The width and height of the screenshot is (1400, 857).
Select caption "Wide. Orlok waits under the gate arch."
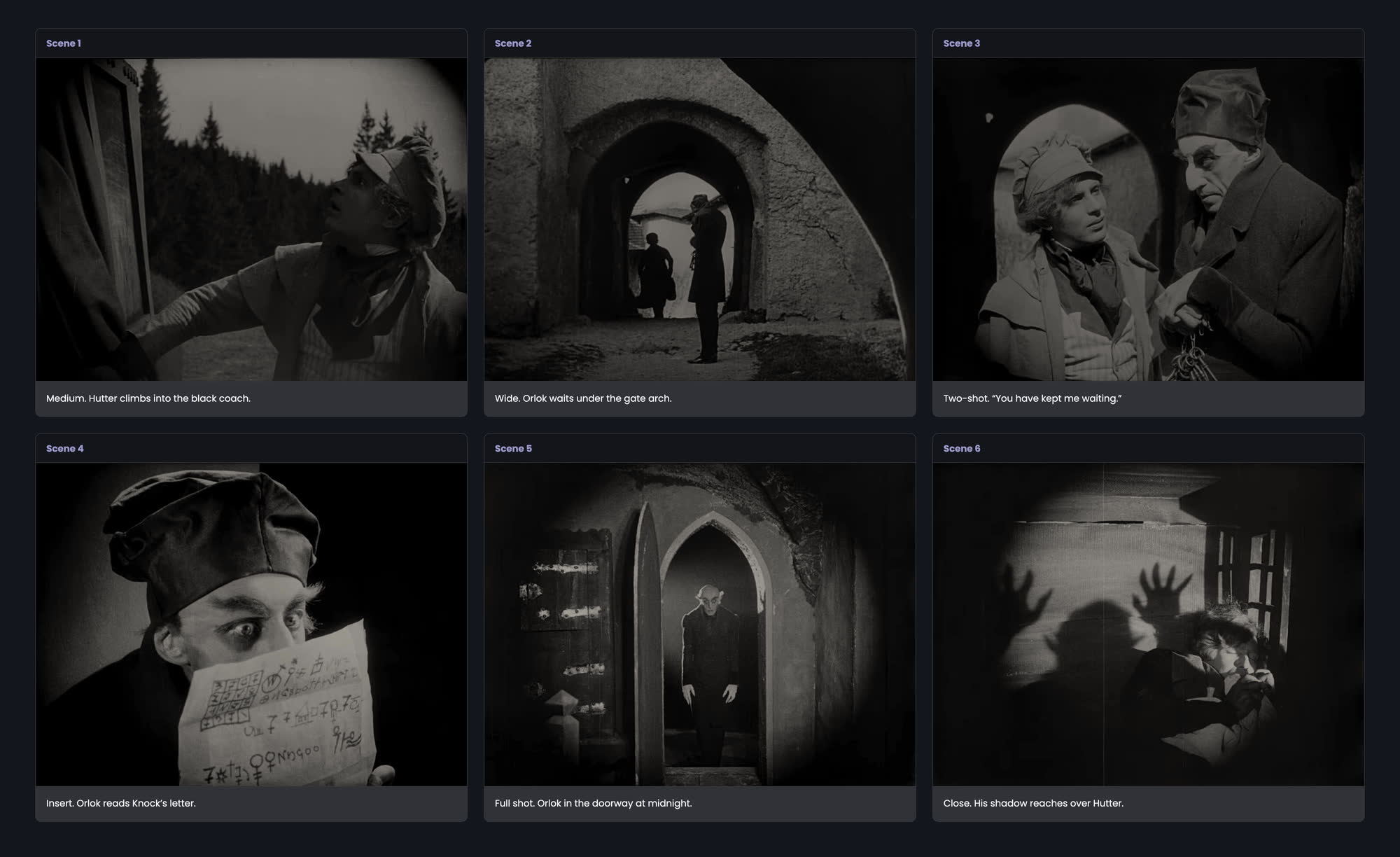pos(583,398)
